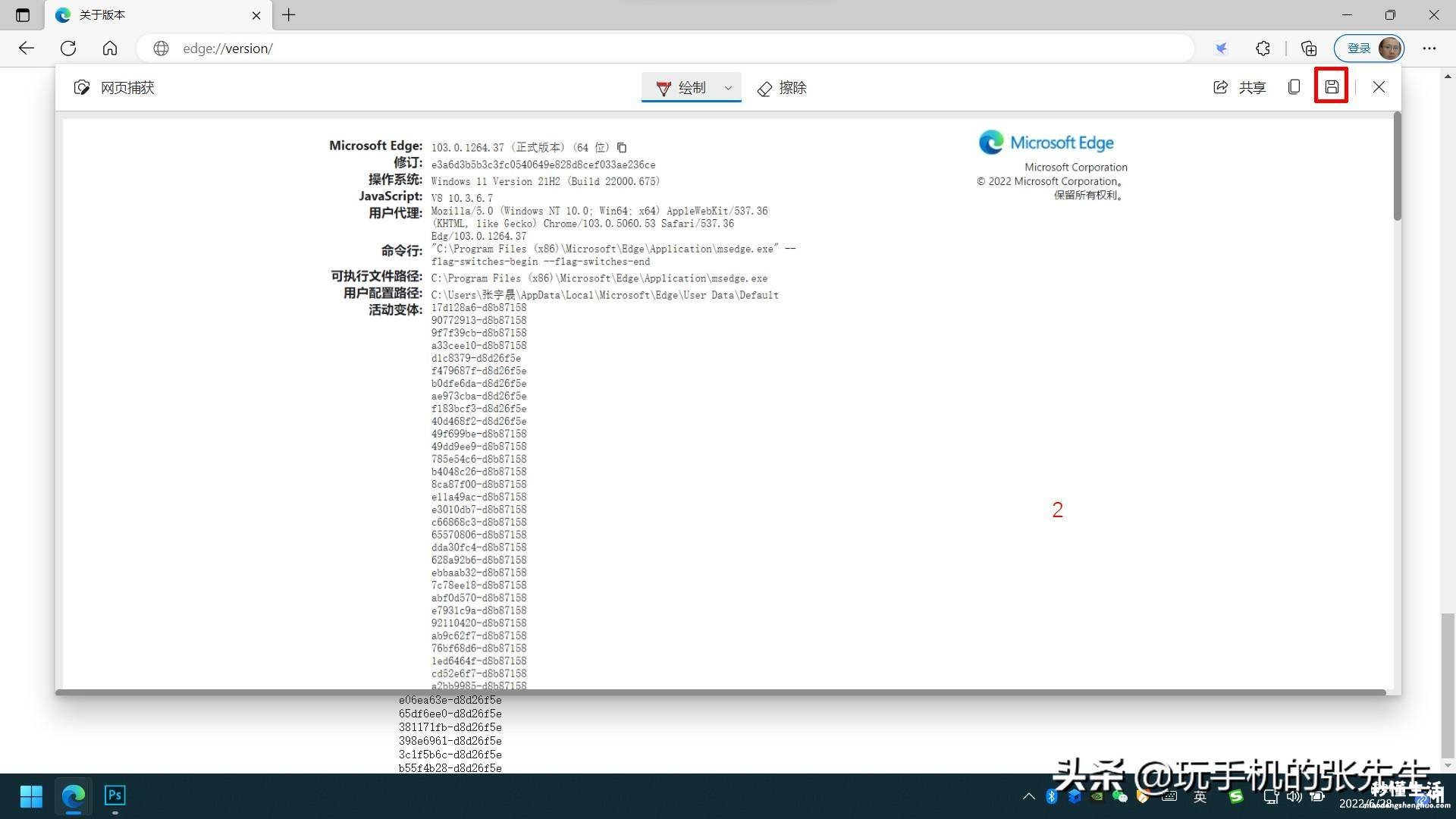The height and width of the screenshot is (819, 1456).
Task: Click the capture panel vertical scrollbar thumb
Action: 1397,167
